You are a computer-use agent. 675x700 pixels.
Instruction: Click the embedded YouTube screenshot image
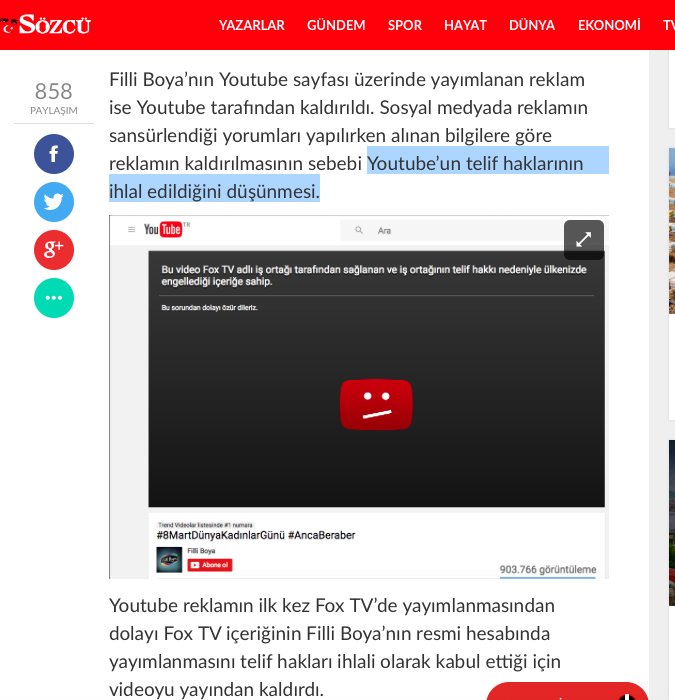tap(359, 397)
